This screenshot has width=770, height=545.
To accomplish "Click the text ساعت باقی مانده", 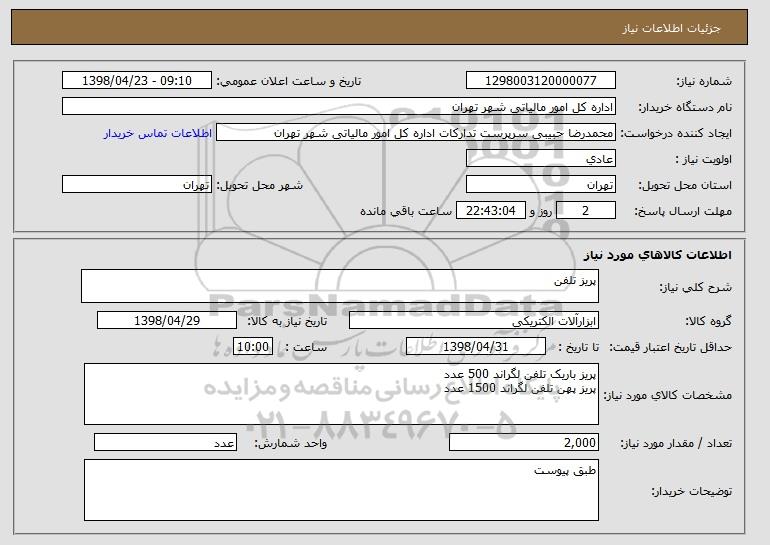I will 406,211.
